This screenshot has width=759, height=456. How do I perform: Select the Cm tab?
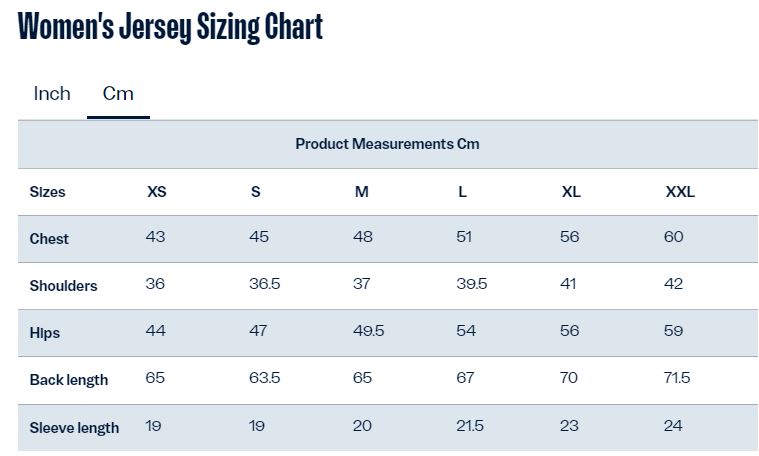pos(118,93)
